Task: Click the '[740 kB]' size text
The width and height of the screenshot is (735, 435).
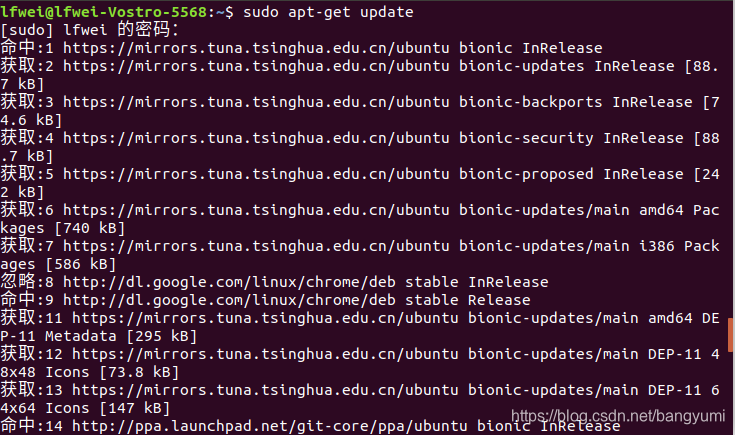Action: coord(90,228)
